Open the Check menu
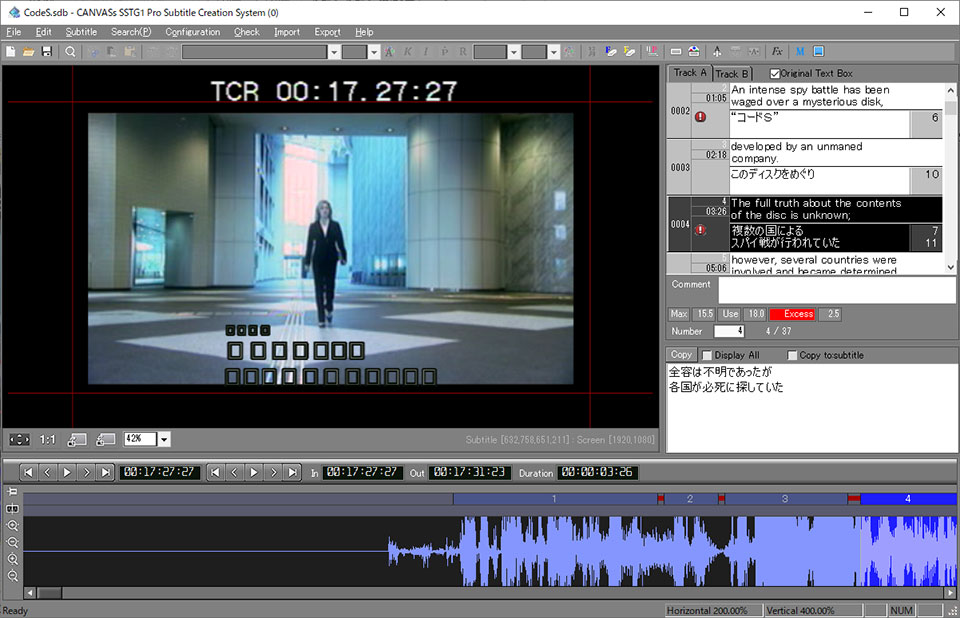Image resolution: width=960 pixels, height=618 pixels. pos(247,32)
